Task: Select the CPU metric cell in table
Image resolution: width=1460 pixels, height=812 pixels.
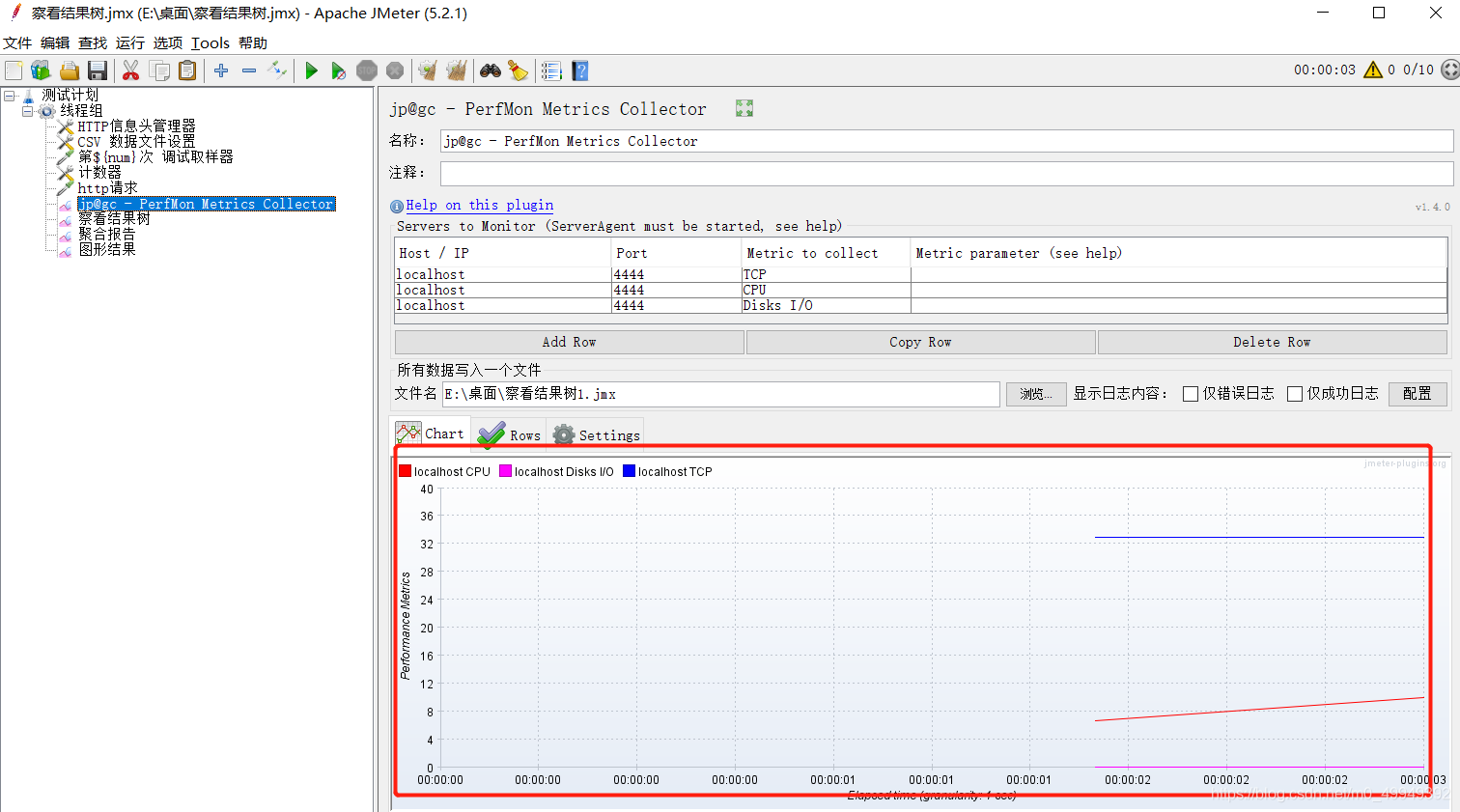Action: click(826, 291)
